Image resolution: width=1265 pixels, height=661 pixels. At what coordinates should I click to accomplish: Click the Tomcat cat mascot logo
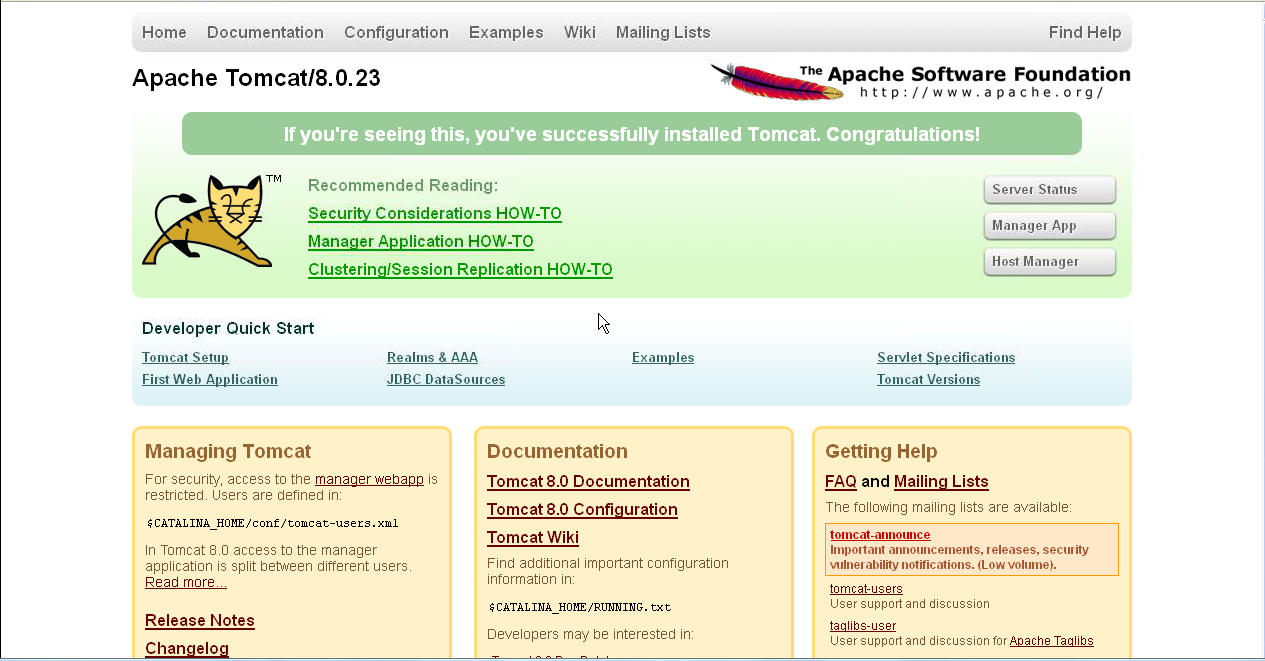click(x=212, y=221)
